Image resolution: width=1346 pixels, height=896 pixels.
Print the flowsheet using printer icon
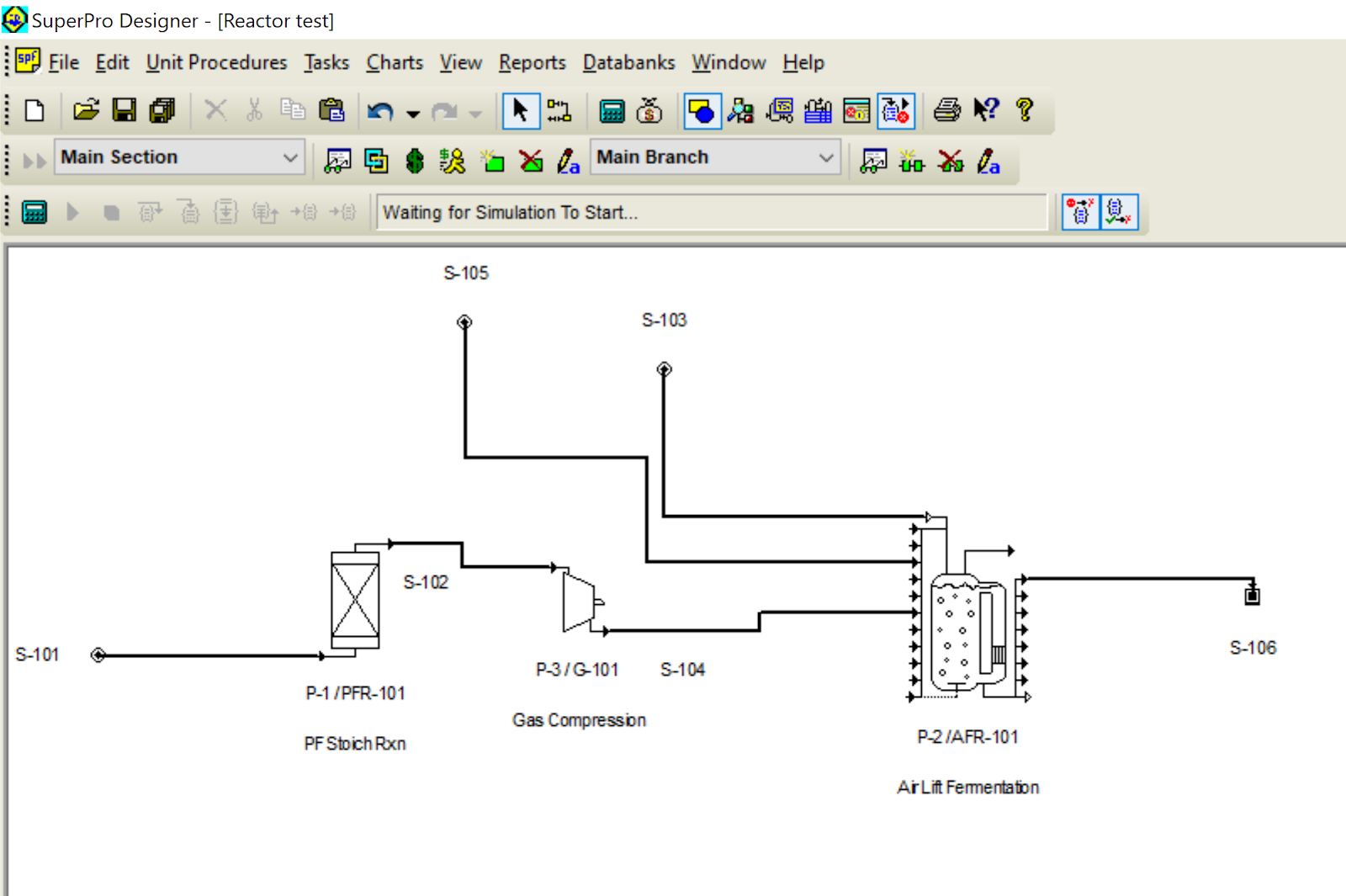(947, 110)
